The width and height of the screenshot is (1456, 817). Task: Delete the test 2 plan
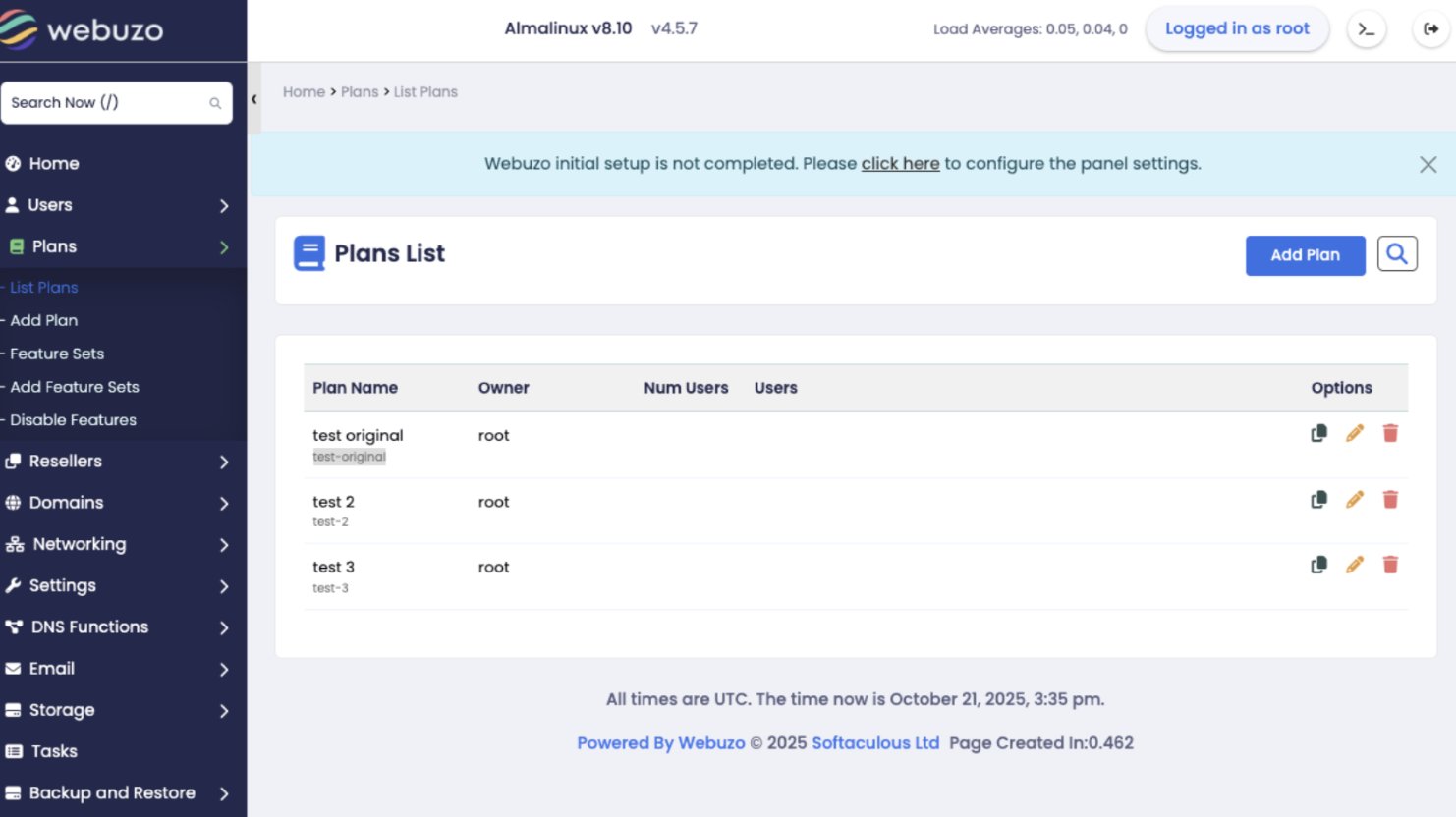pyautogui.click(x=1390, y=500)
